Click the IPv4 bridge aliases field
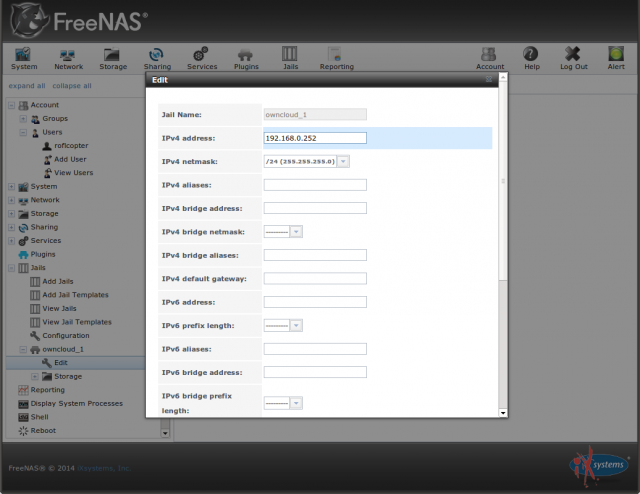Image resolution: width=640 pixels, height=494 pixels. tap(315, 255)
